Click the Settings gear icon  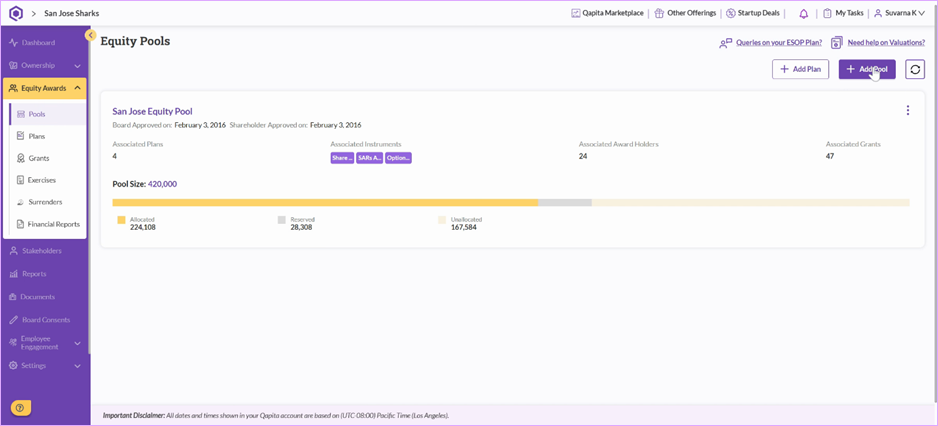tap(13, 366)
